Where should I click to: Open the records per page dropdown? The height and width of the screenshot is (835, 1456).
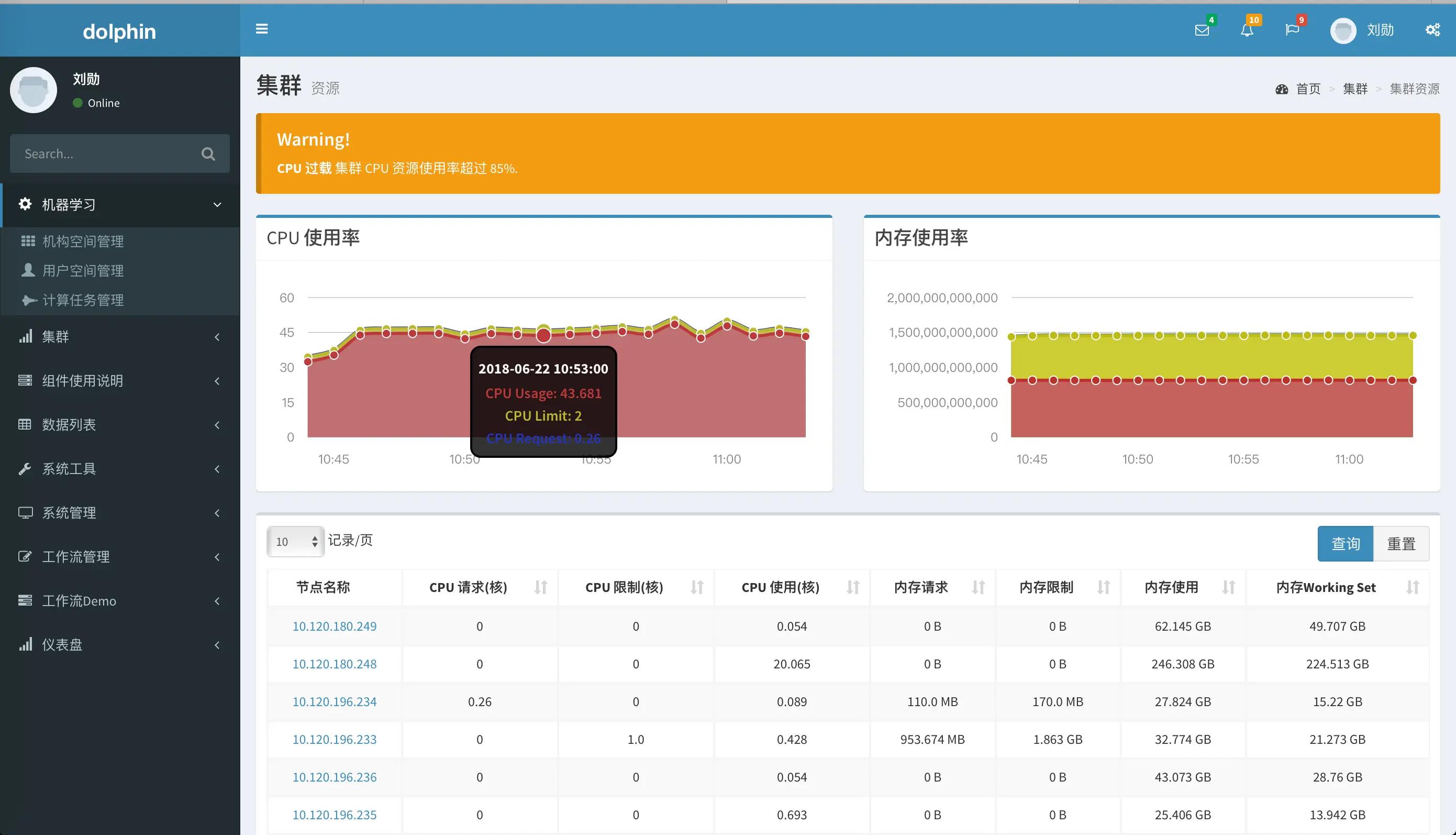point(295,541)
